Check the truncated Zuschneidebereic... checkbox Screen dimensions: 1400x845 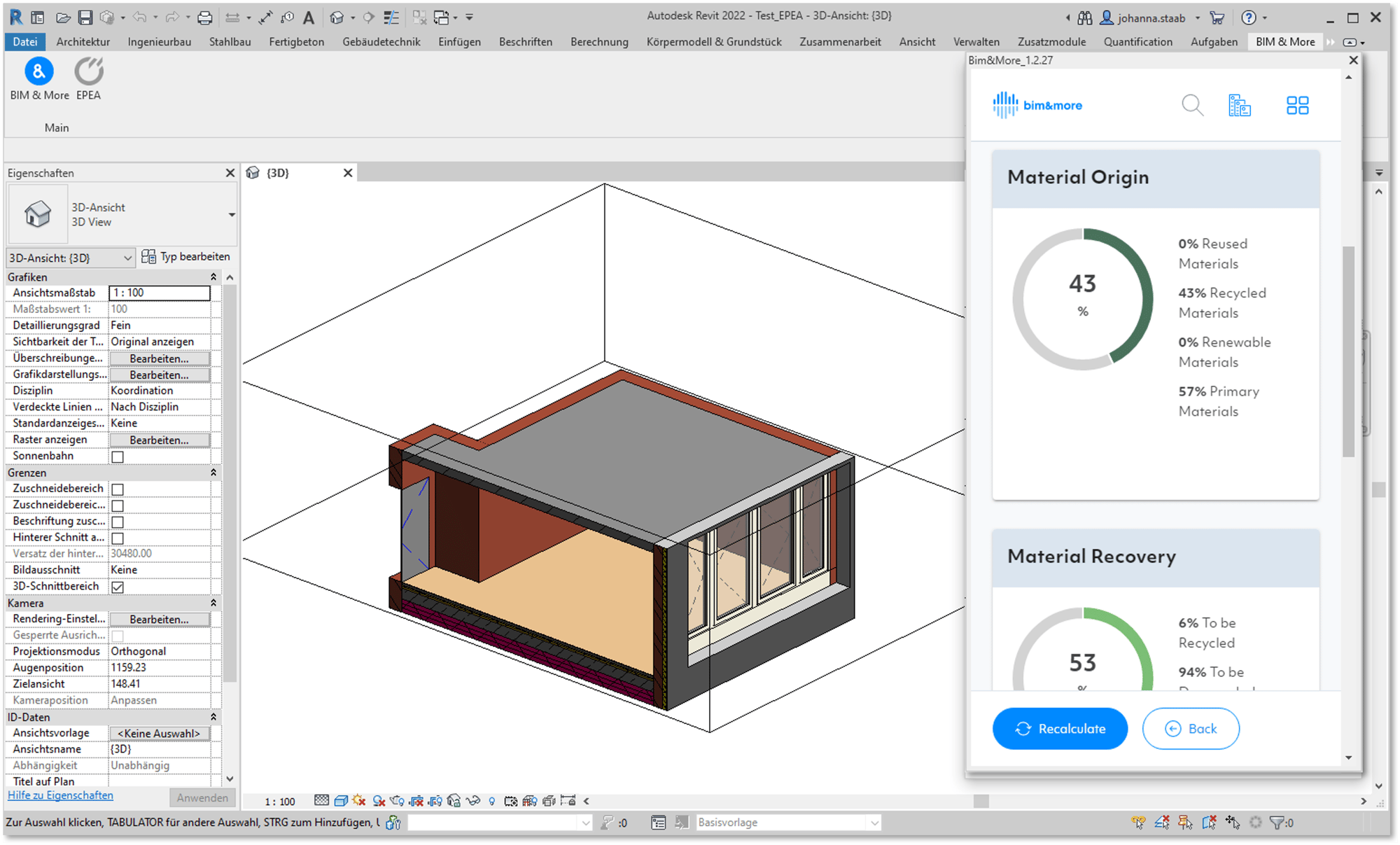(x=118, y=505)
